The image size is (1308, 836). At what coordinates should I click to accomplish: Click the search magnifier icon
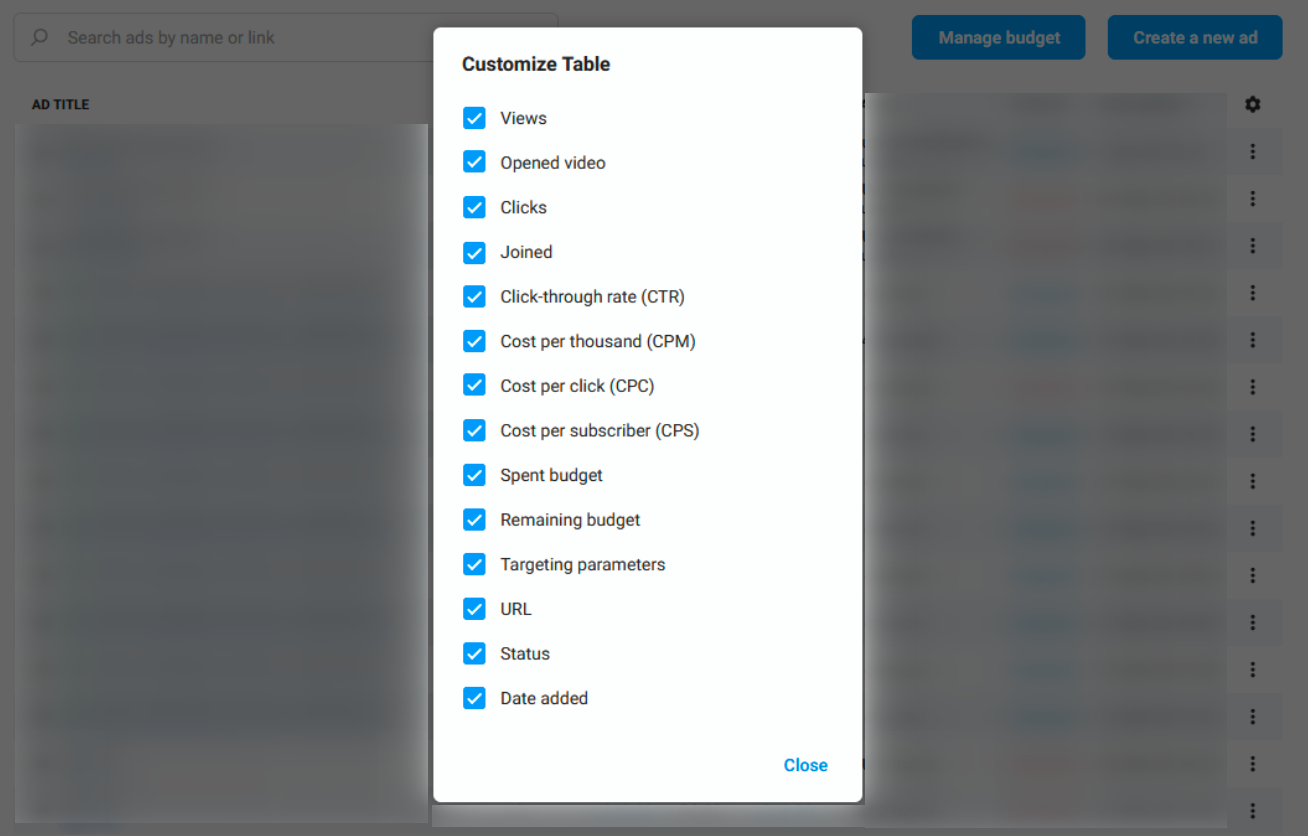40,38
